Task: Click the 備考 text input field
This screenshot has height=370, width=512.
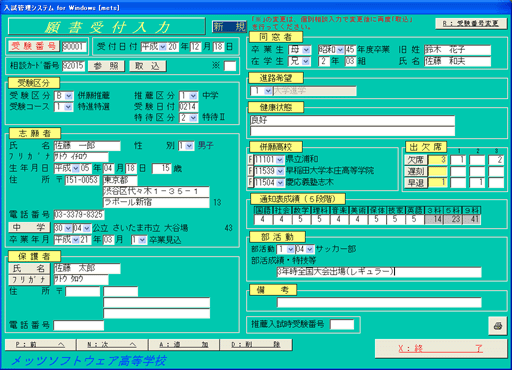Action: [x=379, y=302]
